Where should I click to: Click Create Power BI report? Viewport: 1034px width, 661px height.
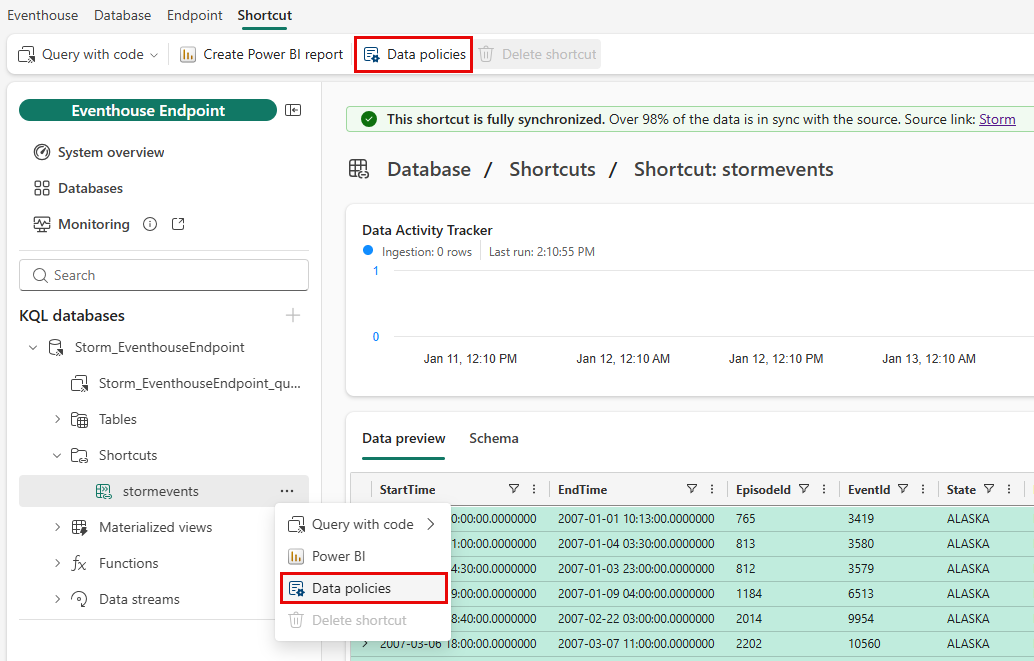[262, 54]
